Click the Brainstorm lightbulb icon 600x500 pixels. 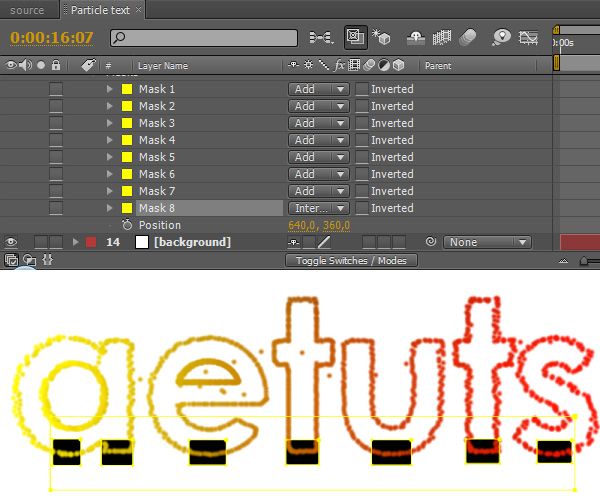(x=501, y=37)
